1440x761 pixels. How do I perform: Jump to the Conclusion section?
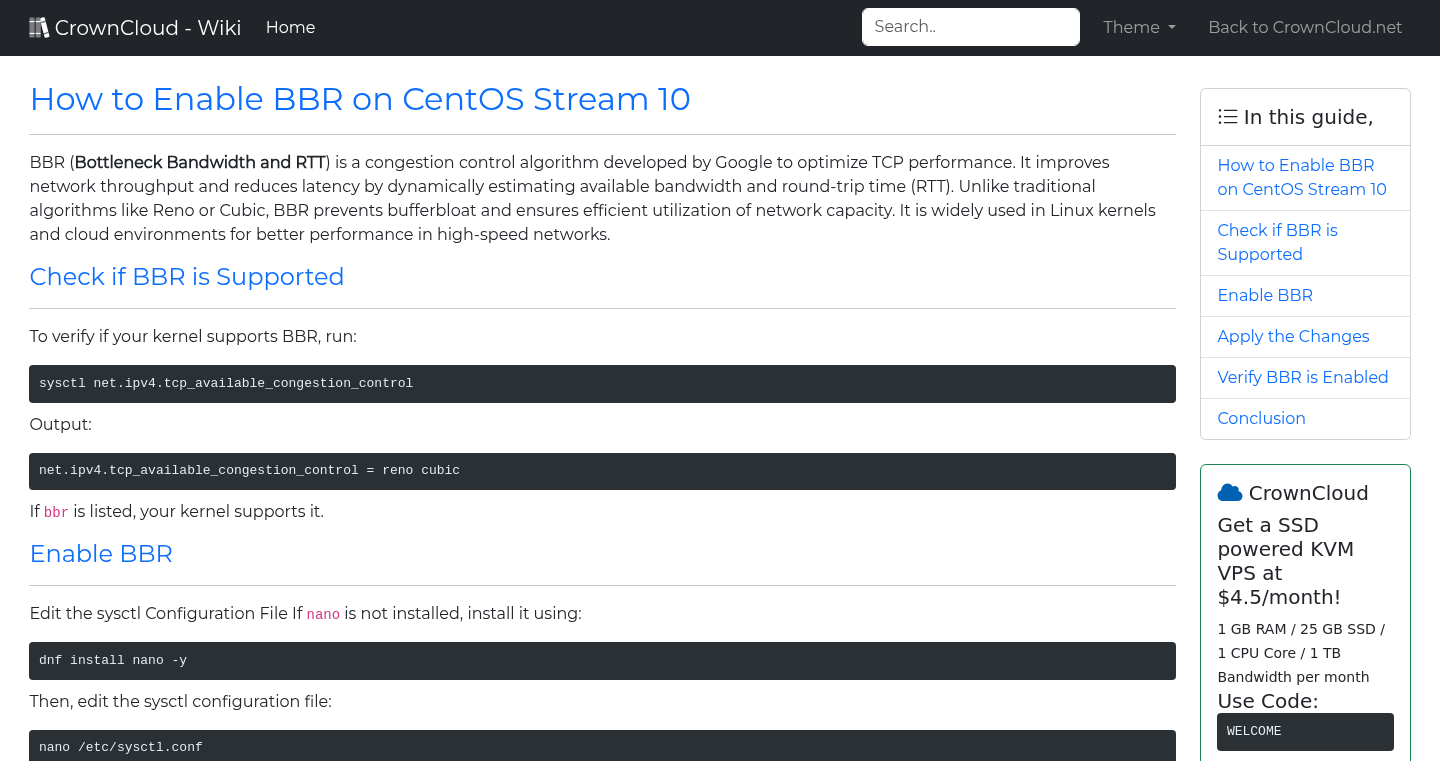click(1261, 418)
